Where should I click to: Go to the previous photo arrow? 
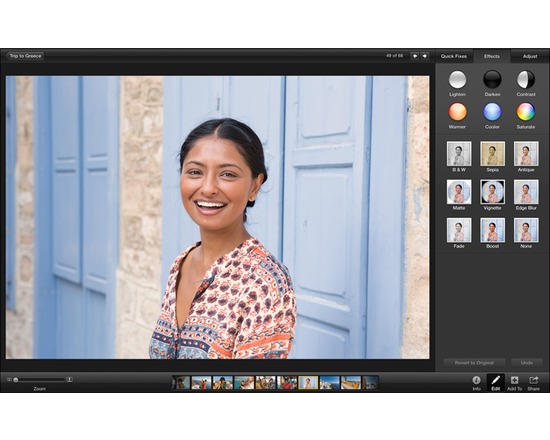[x=415, y=56]
